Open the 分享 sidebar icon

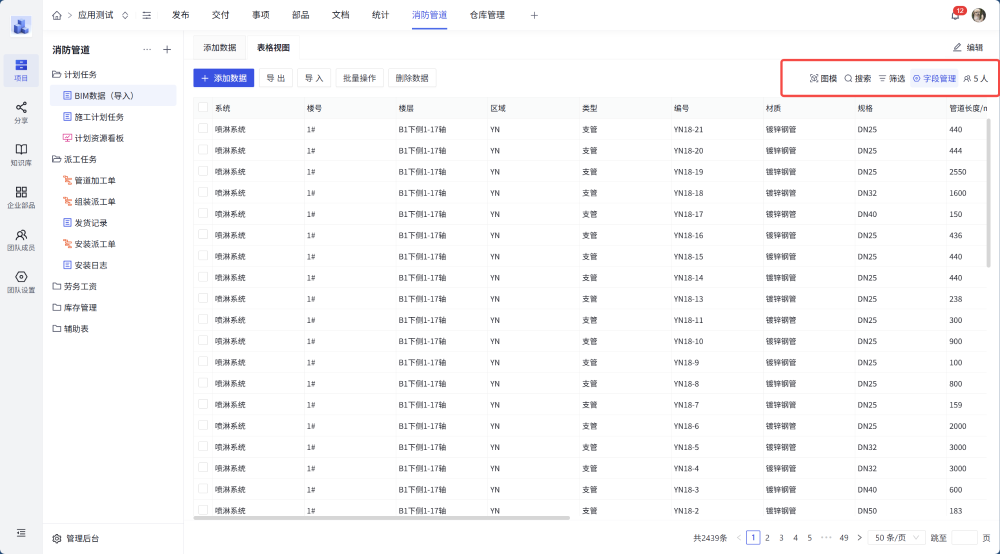coord(21,112)
